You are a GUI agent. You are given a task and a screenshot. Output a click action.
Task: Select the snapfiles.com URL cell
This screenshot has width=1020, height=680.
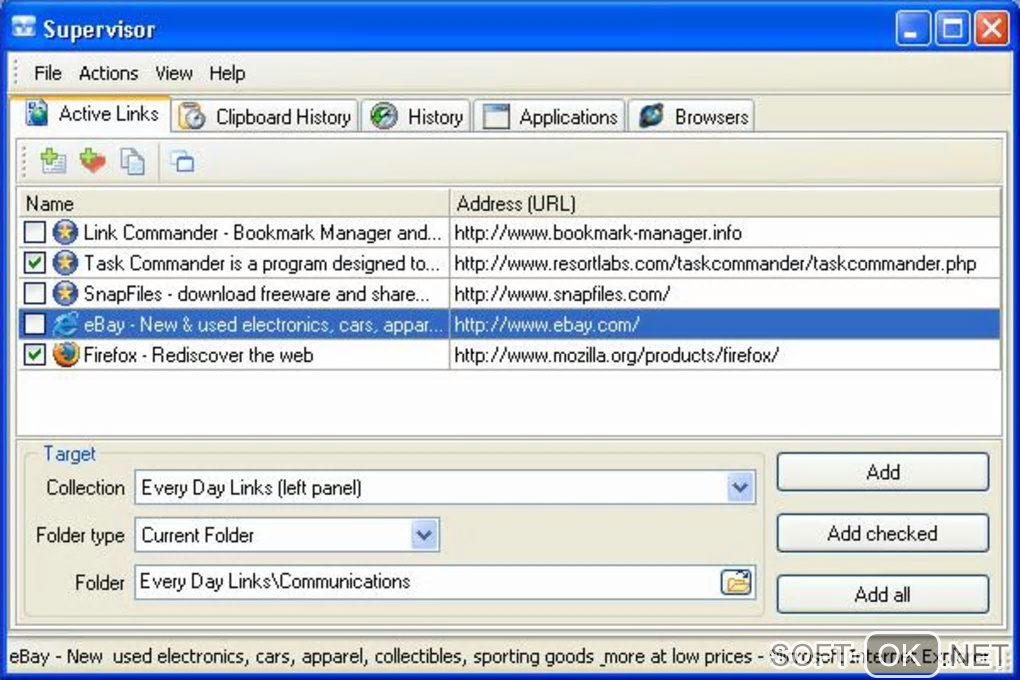pyautogui.click(x=725, y=293)
